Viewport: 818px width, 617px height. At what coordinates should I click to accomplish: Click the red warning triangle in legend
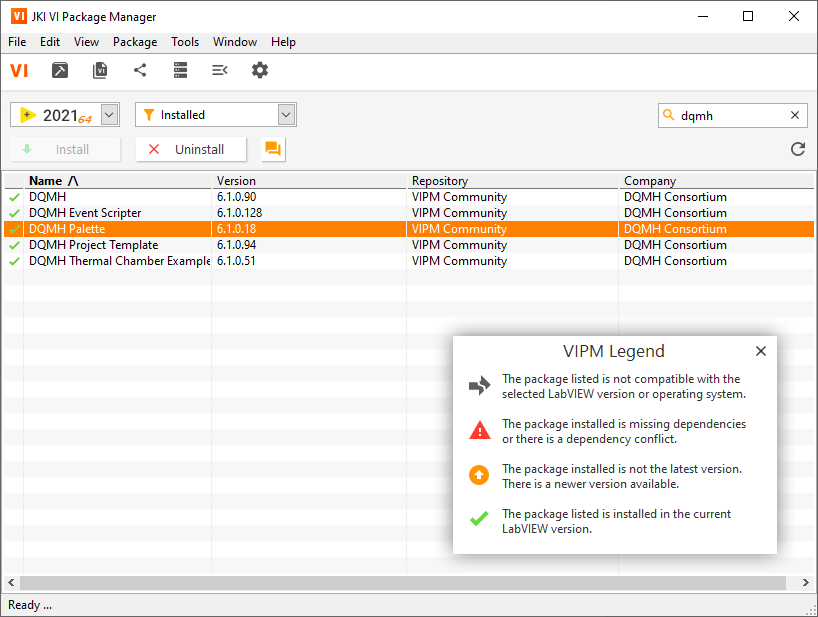coord(479,430)
